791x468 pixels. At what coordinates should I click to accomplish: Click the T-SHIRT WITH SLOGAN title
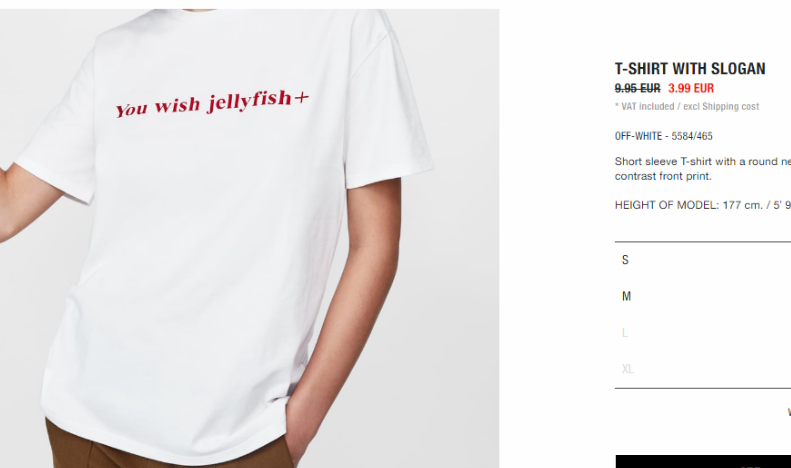[x=690, y=69]
